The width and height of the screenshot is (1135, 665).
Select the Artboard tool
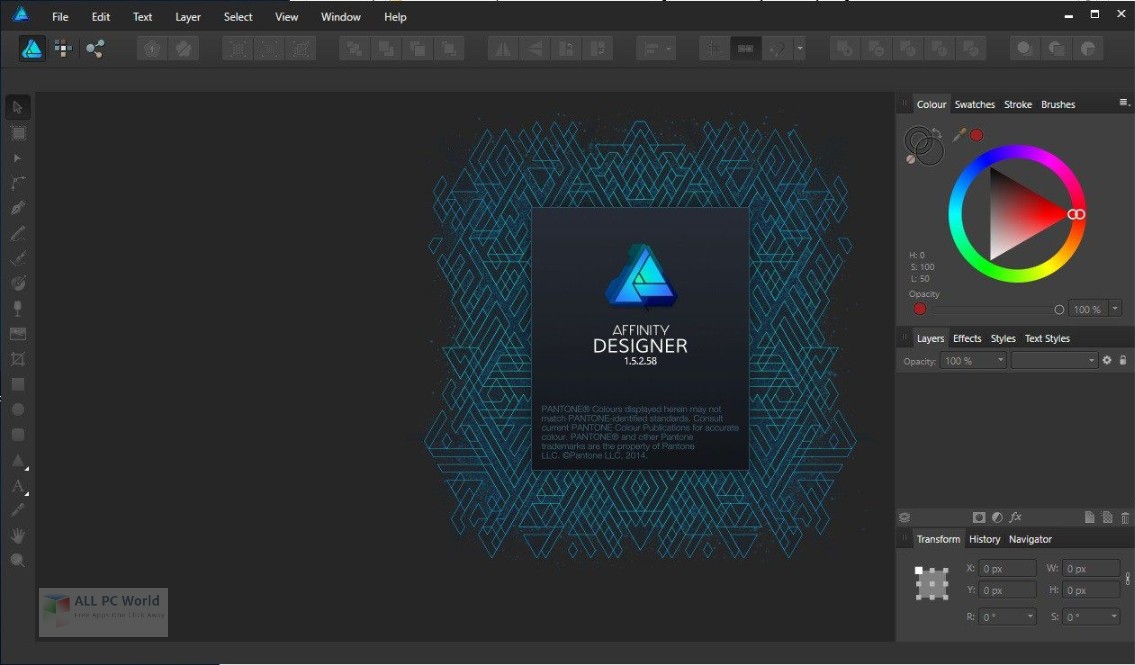tap(18, 133)
